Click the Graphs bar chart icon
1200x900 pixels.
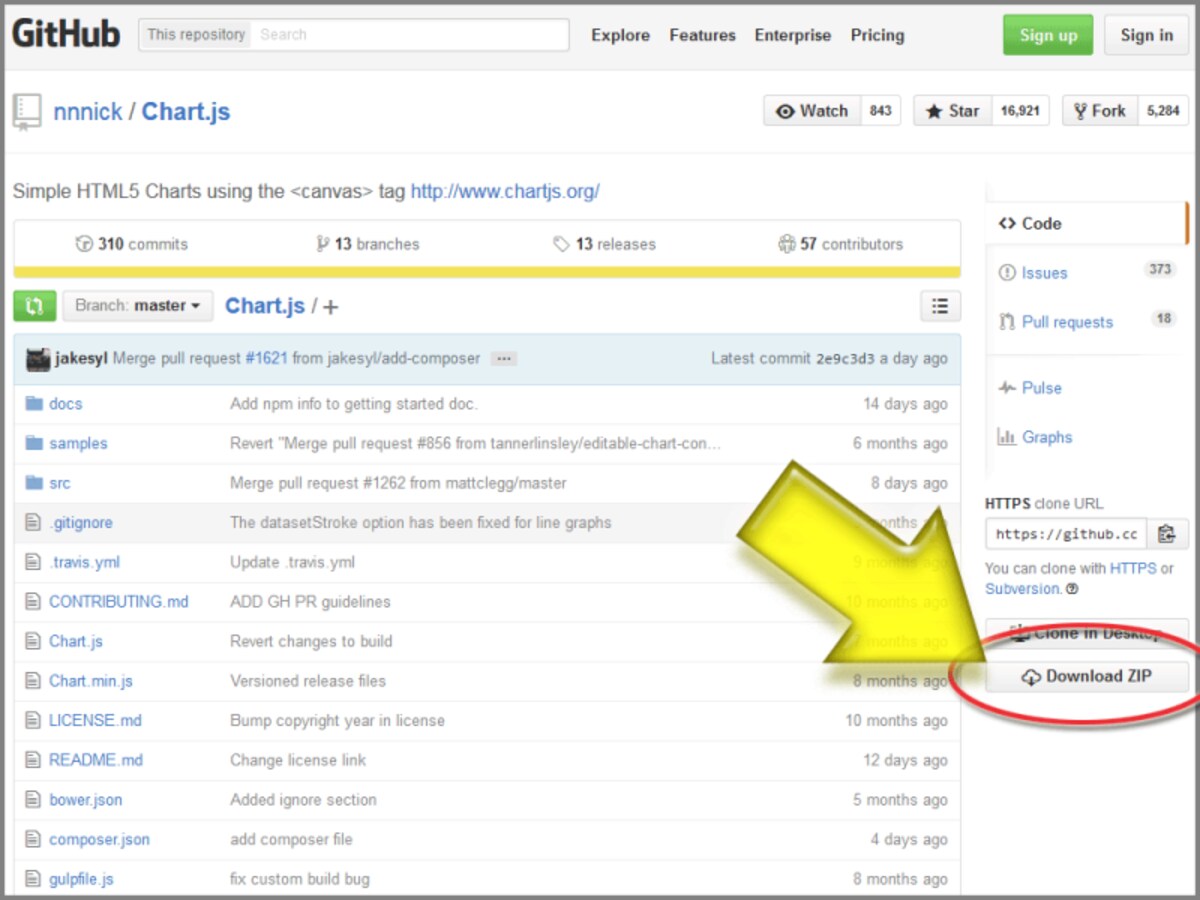point(1006,437)
